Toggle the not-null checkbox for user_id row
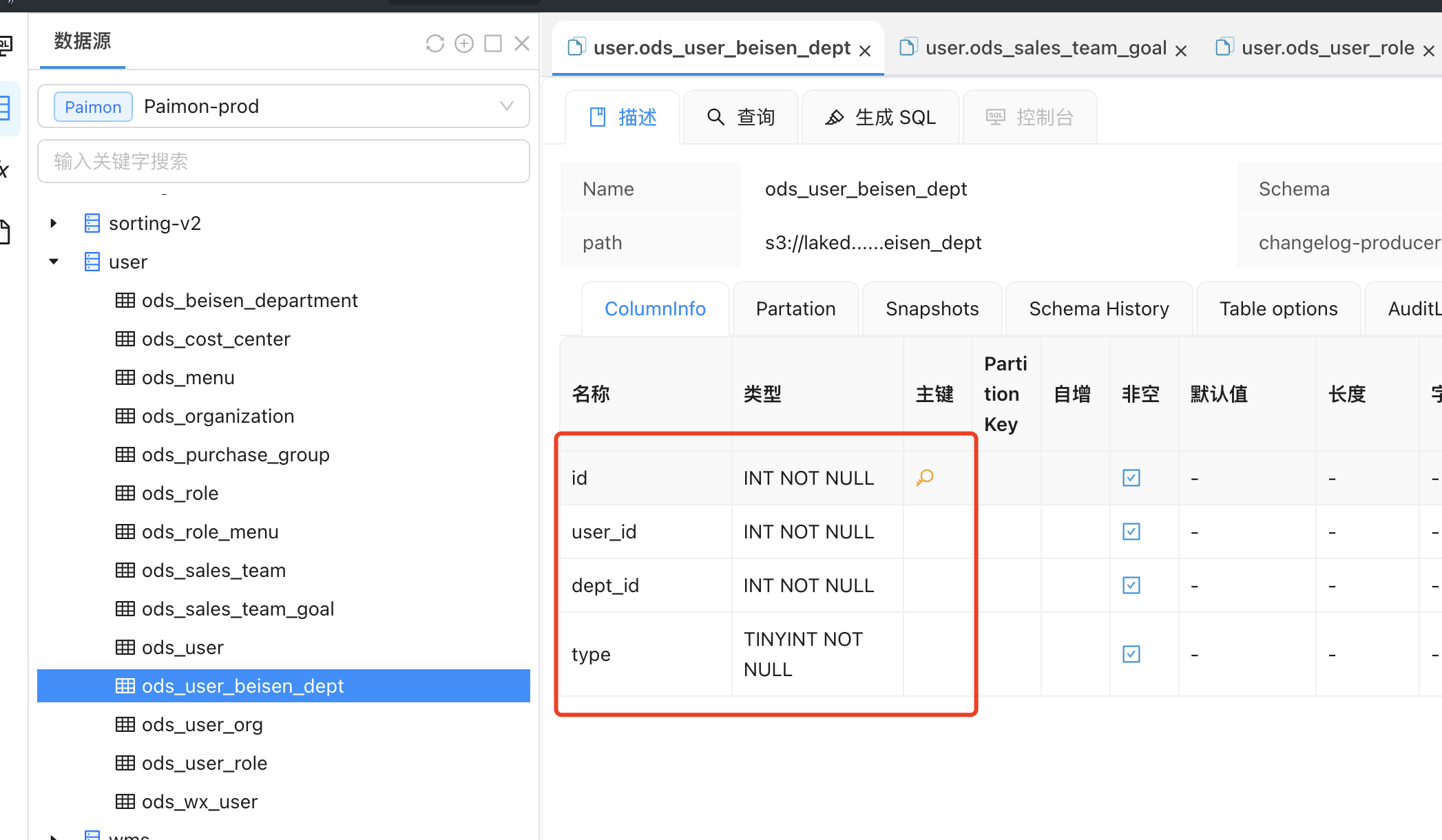 1131,532
